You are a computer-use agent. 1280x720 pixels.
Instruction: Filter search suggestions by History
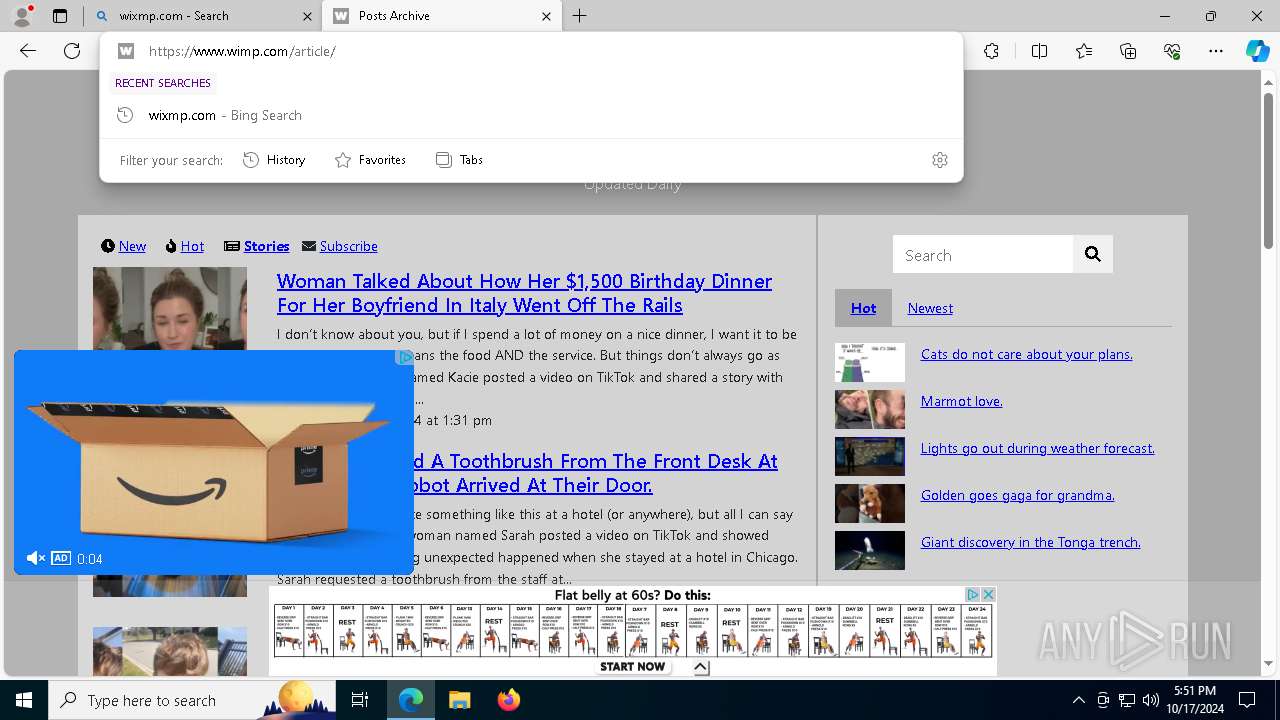point(274,160)
